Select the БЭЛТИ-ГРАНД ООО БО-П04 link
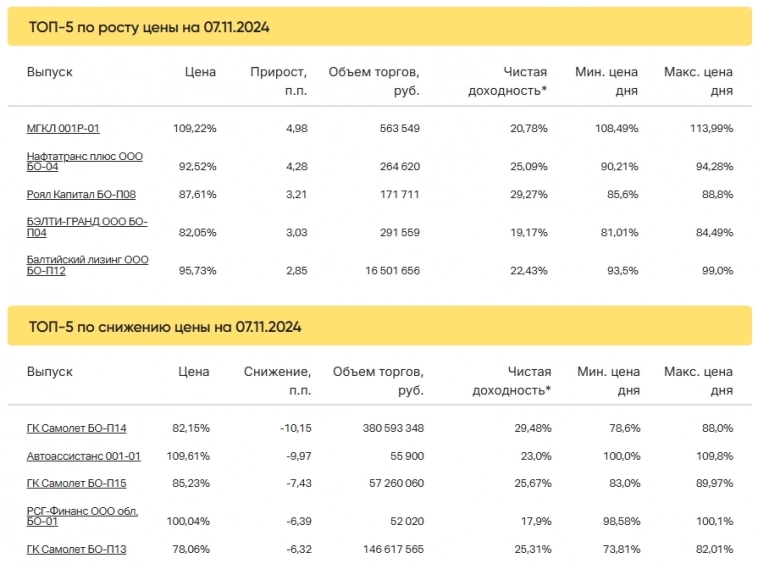The width and height of the screenshot is (758, 569). 86,226
